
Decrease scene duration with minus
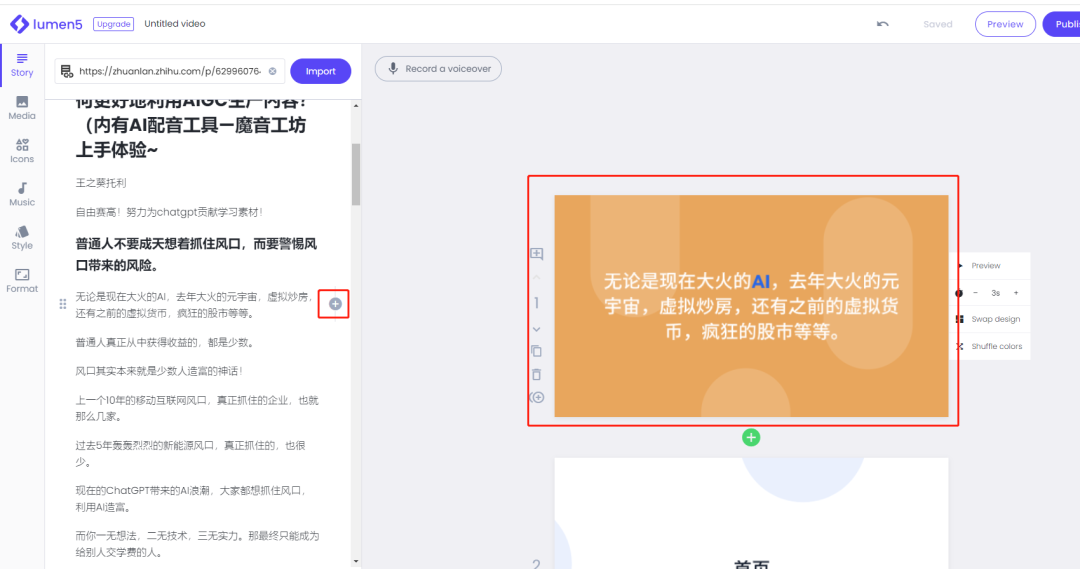point(975,293)
